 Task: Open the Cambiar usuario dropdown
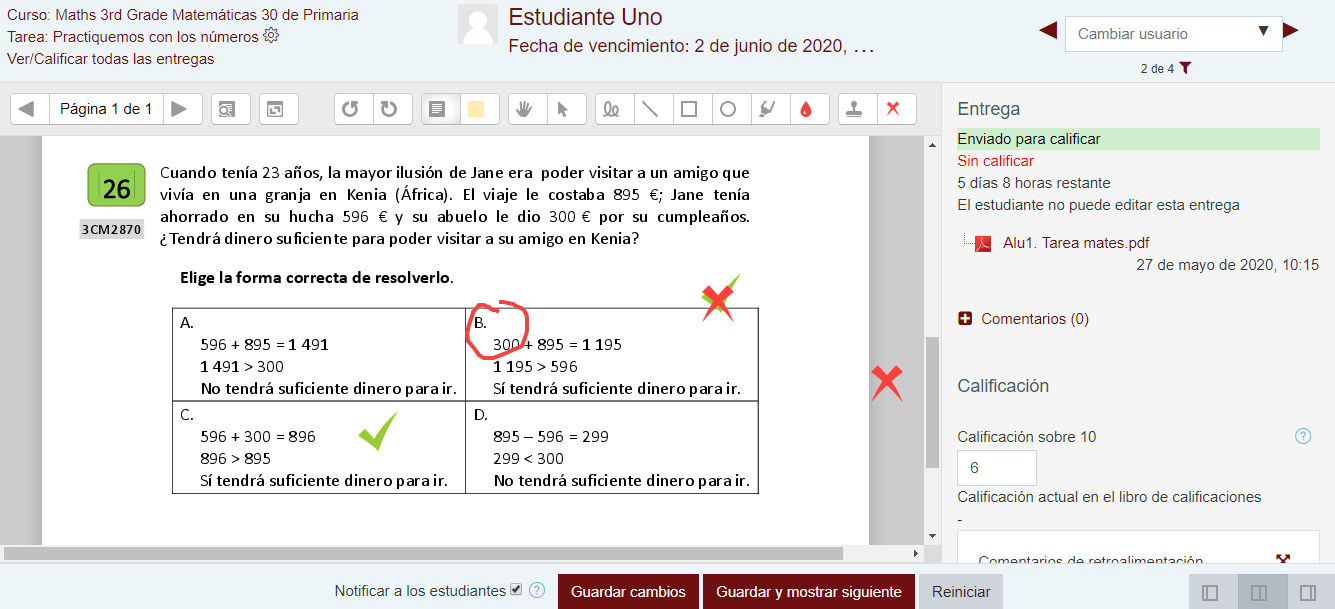(x=1173, y=33)
